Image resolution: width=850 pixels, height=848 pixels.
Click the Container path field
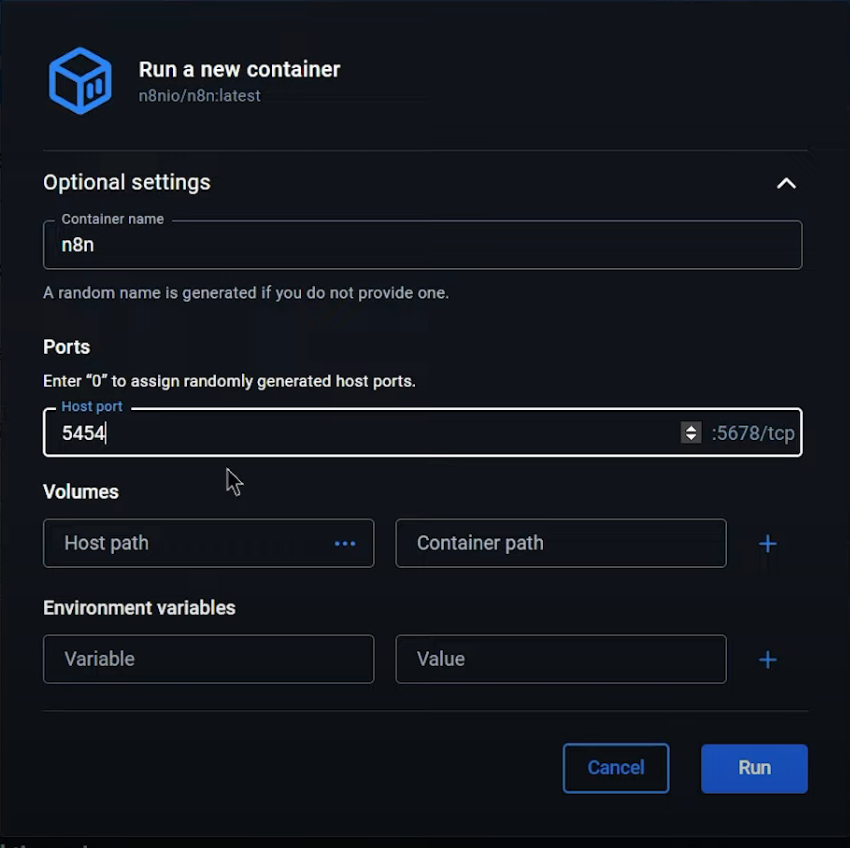click(x=561, y=543)
